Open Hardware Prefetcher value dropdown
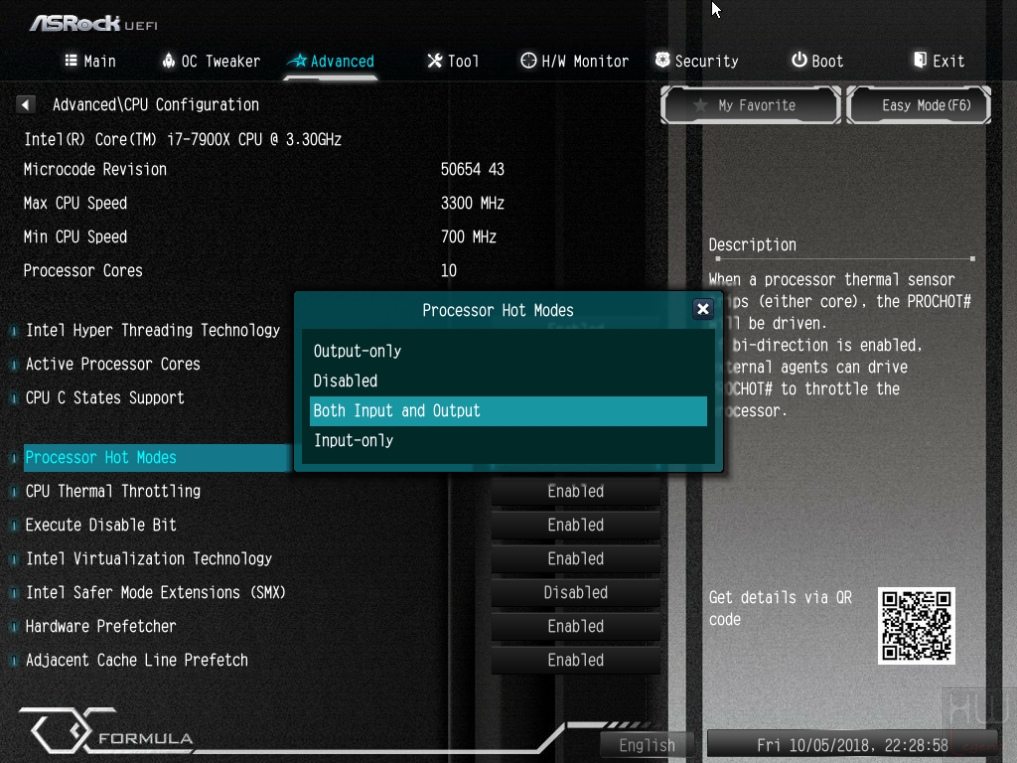The height and width of the screenshot is (763, 1017). point(575,626)
